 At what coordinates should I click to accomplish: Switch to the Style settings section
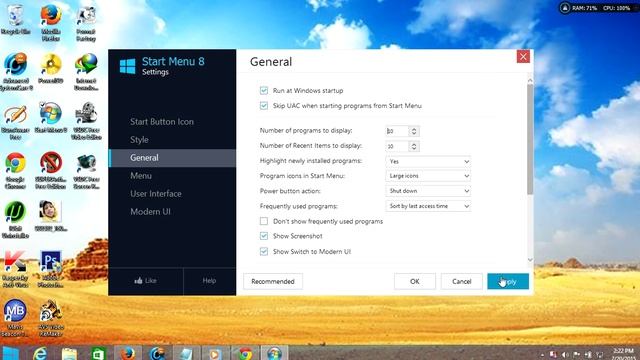(x=139, y=140)
